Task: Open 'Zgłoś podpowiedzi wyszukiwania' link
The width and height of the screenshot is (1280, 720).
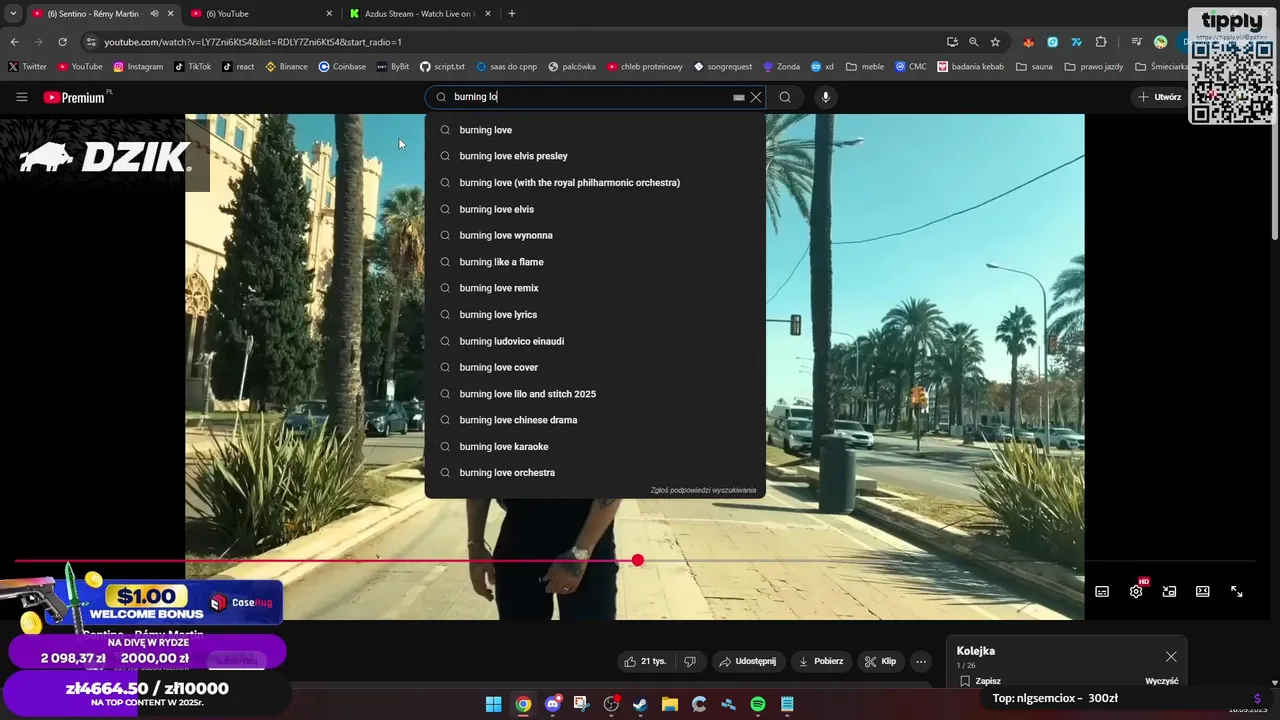Action: [x=703, y=490]
